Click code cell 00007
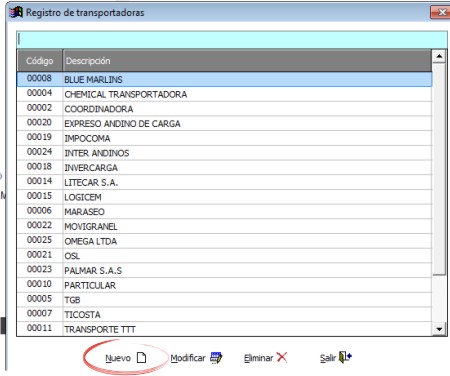Viewport: 450px width, 376px height. click(39, 313)
